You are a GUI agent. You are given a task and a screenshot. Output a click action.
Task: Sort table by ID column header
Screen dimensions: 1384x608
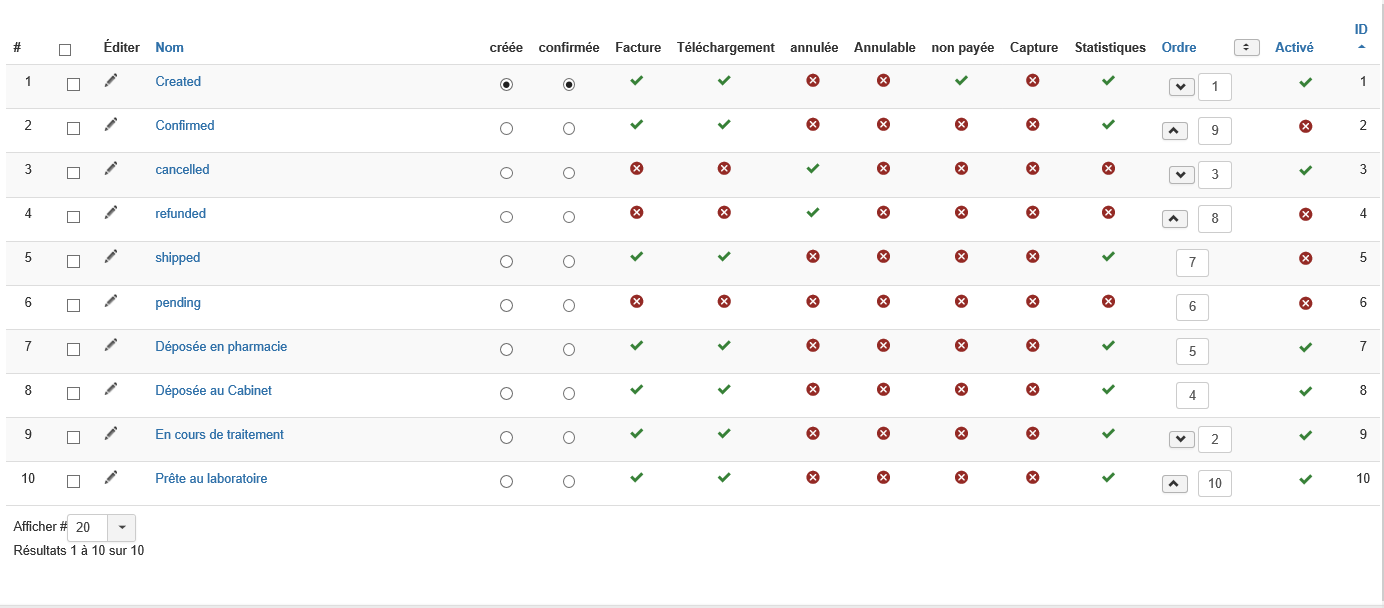click(1361, 30)
